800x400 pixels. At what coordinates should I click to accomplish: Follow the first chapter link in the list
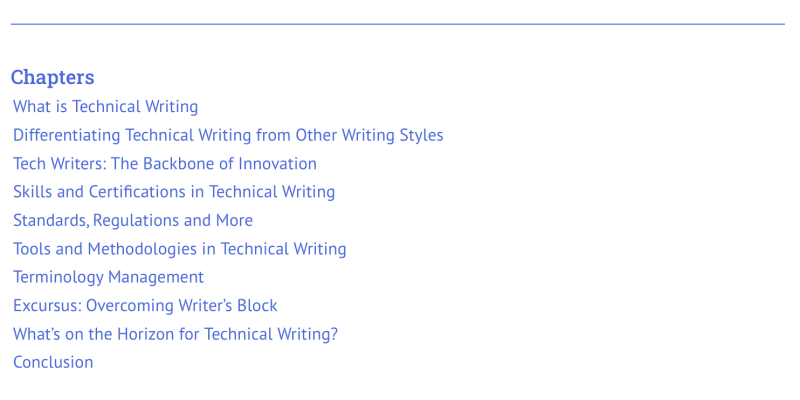pos(105,107)
